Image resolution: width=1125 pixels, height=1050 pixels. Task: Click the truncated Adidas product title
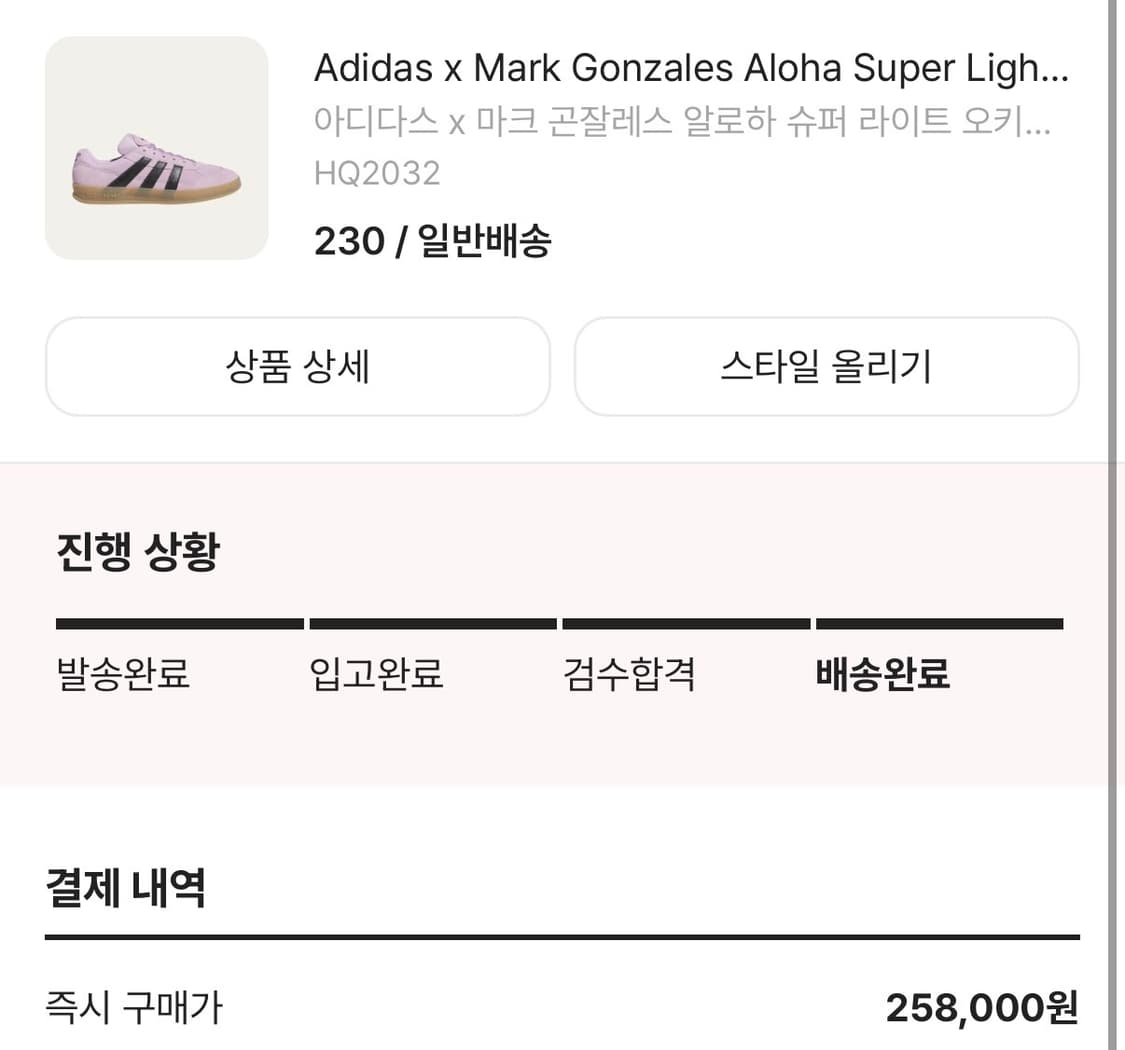690,68
